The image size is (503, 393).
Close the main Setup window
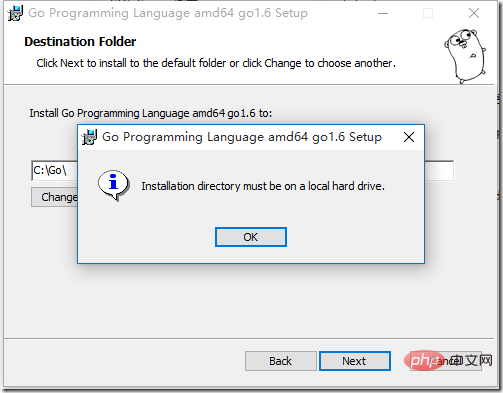point(474,13)
